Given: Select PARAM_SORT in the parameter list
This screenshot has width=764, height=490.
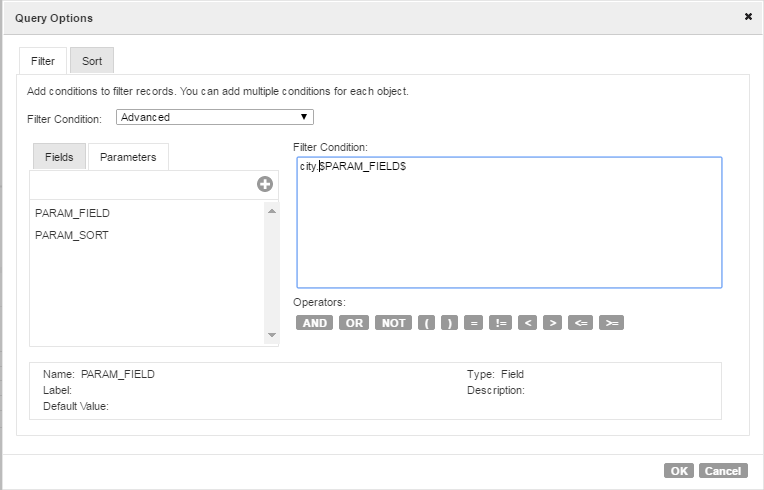Looking at the screenshot, I should 72,235.
